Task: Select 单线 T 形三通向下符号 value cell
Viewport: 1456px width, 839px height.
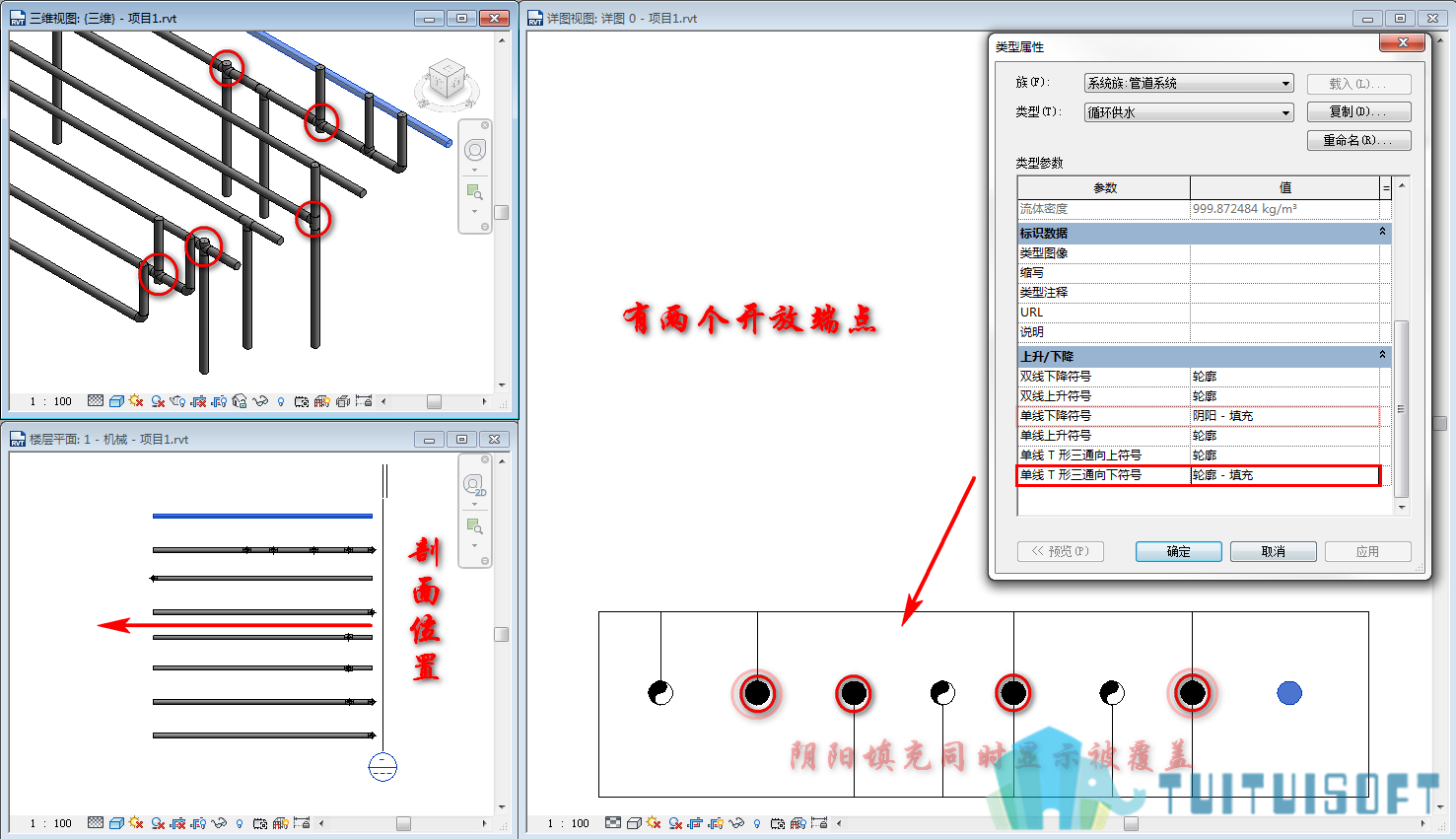Action: click(1284, 475)
